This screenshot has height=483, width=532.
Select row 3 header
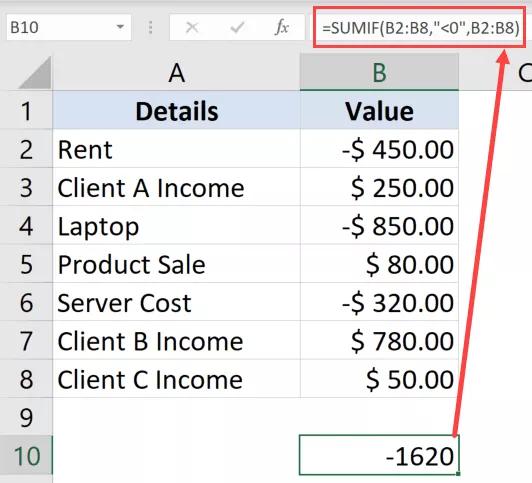(x=26, y=187)
